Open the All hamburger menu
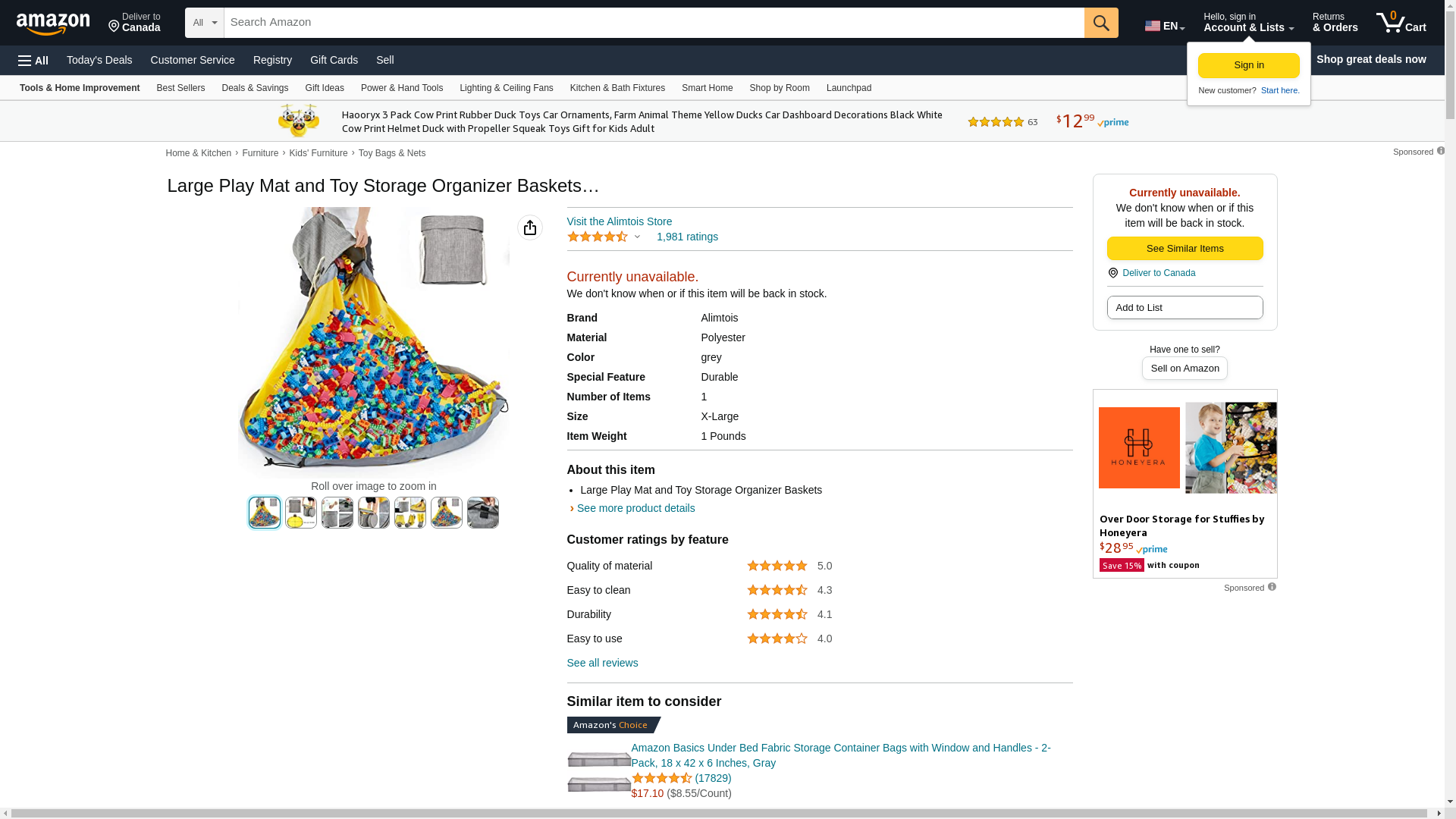Image resolution: width=1456 pixels, height=819 pixels. pos(33,60)
